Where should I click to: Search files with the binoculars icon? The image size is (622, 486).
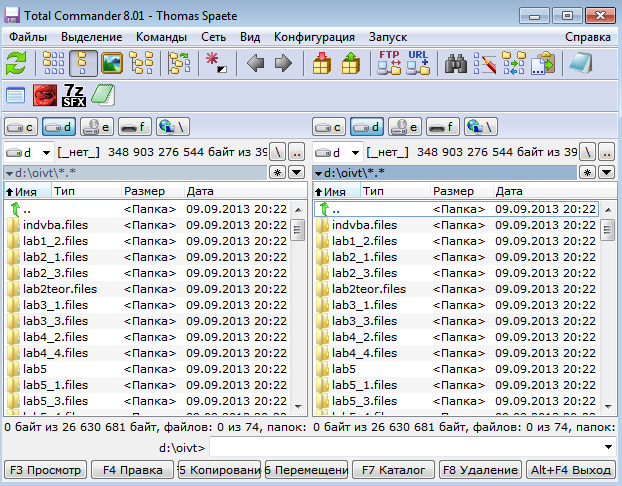click(x=456, y=63)
